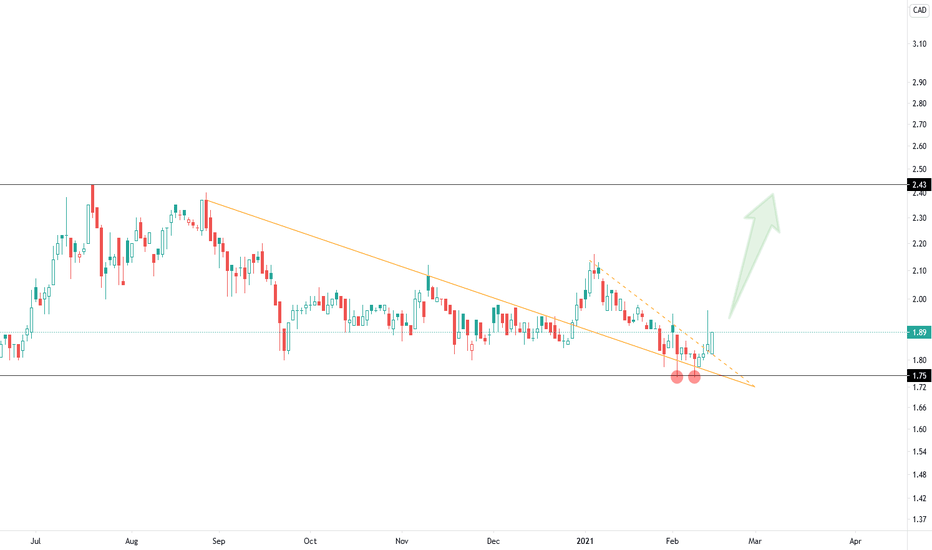932x550 pixels.
Task: Click the Dec date label
Action: tap(493, 541)
